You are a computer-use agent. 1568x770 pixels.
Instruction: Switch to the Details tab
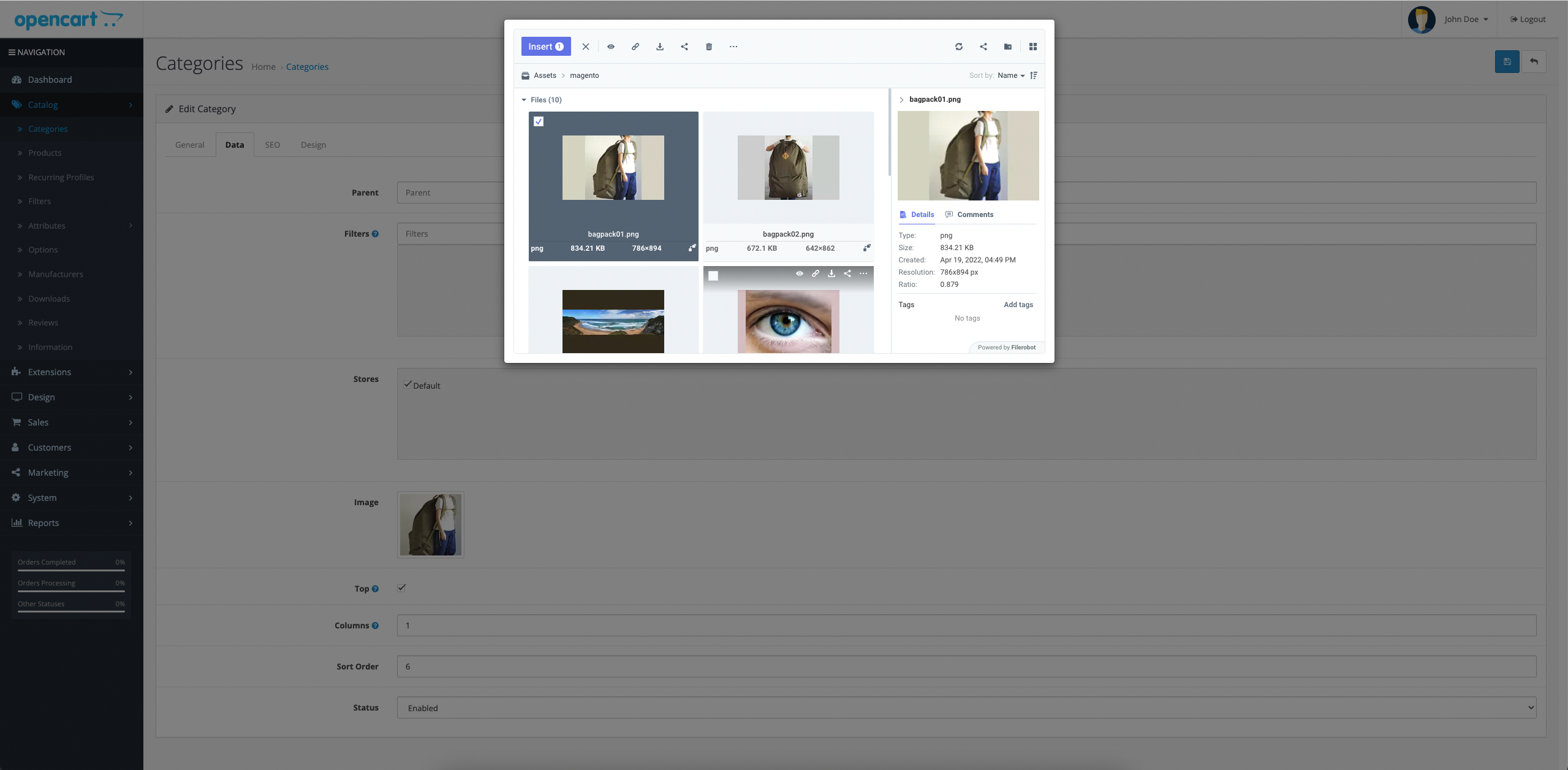[917, 215]
